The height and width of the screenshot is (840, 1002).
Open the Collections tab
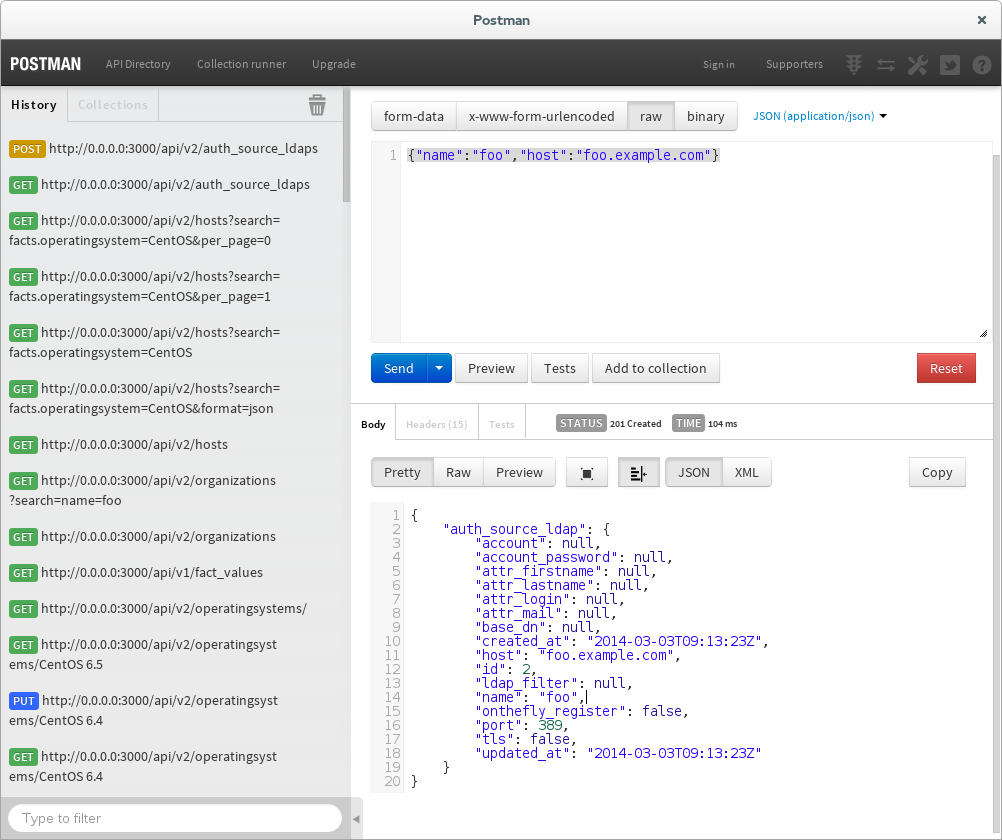(x=112, y=104)
